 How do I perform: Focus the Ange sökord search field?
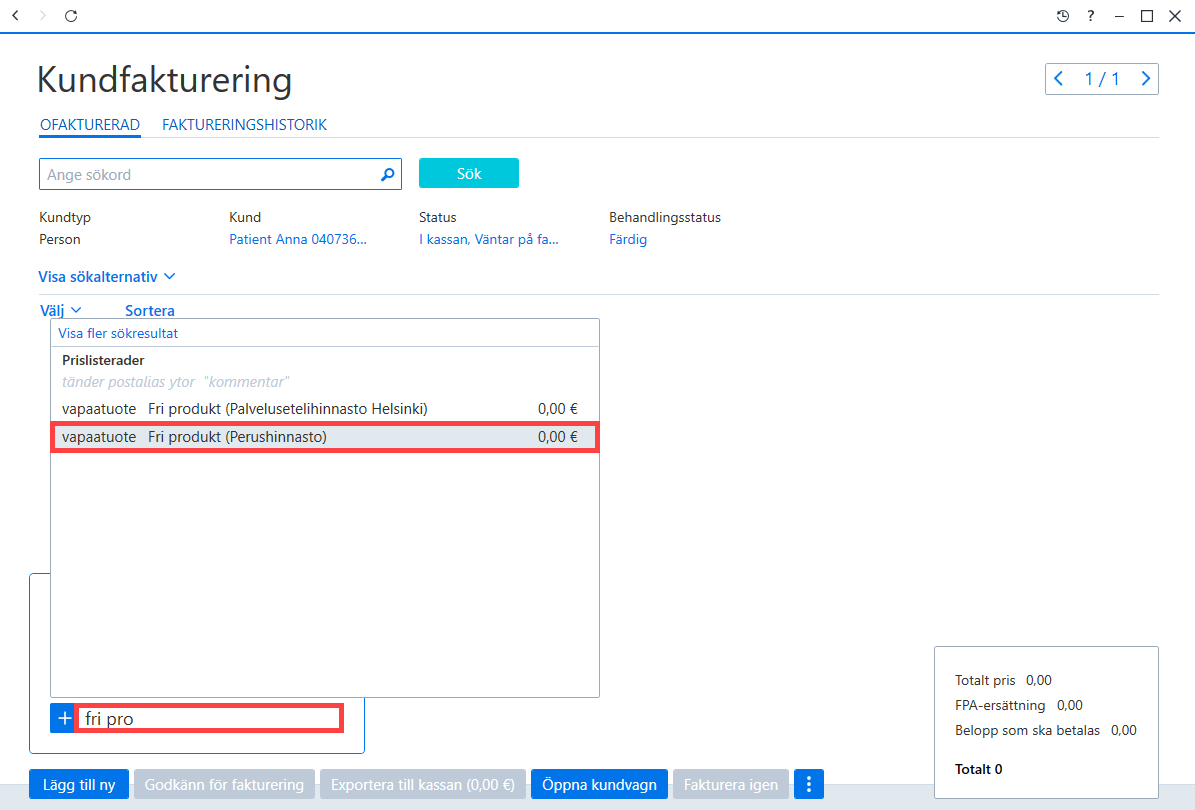click(x=220, y=174)
